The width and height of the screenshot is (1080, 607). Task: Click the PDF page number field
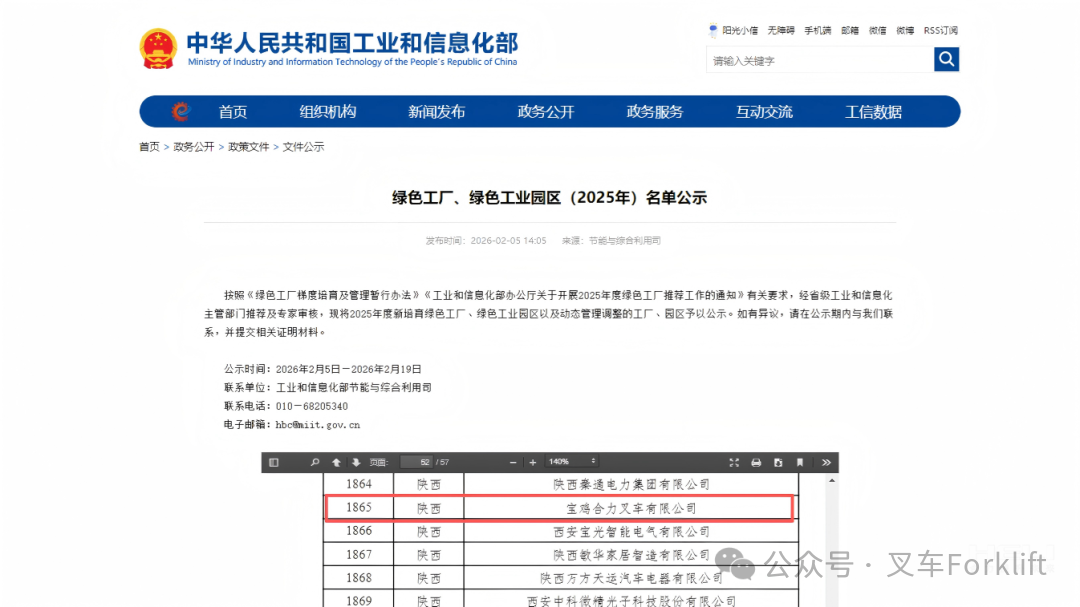click(x=416, y=462)
